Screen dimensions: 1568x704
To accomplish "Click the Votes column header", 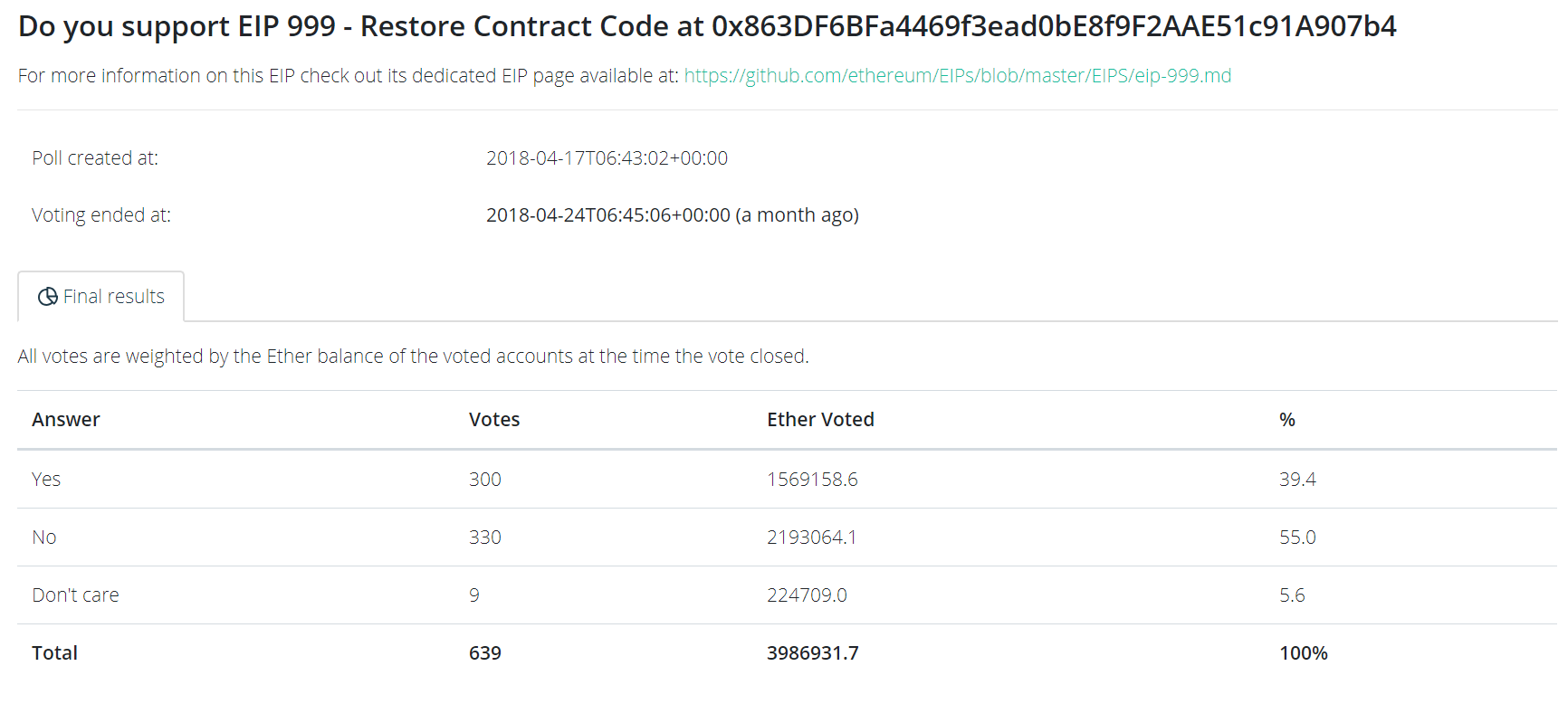I will click(x=494, y=420).
